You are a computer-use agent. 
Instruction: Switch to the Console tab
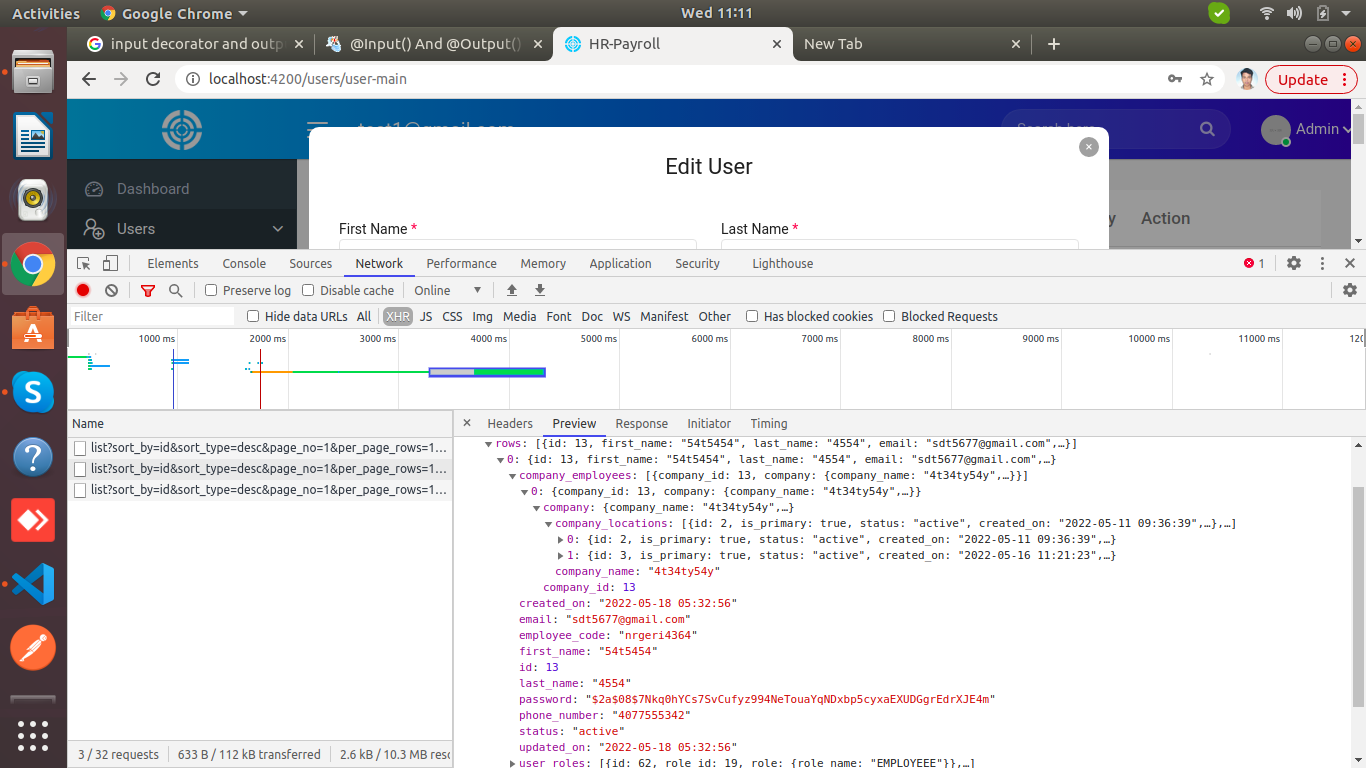(244, 263)
